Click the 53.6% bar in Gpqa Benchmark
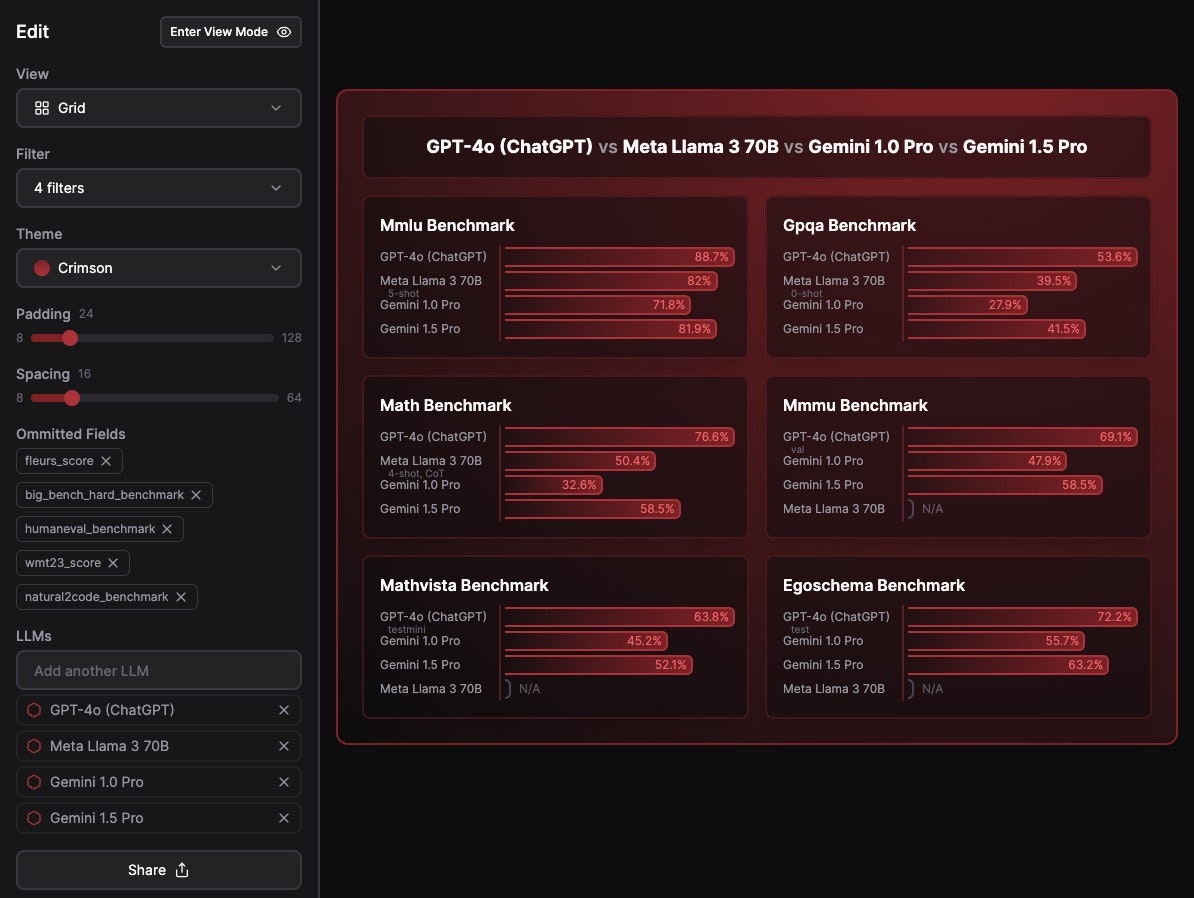Viewport: 1194px width, 898px height. coord(1023,257)
